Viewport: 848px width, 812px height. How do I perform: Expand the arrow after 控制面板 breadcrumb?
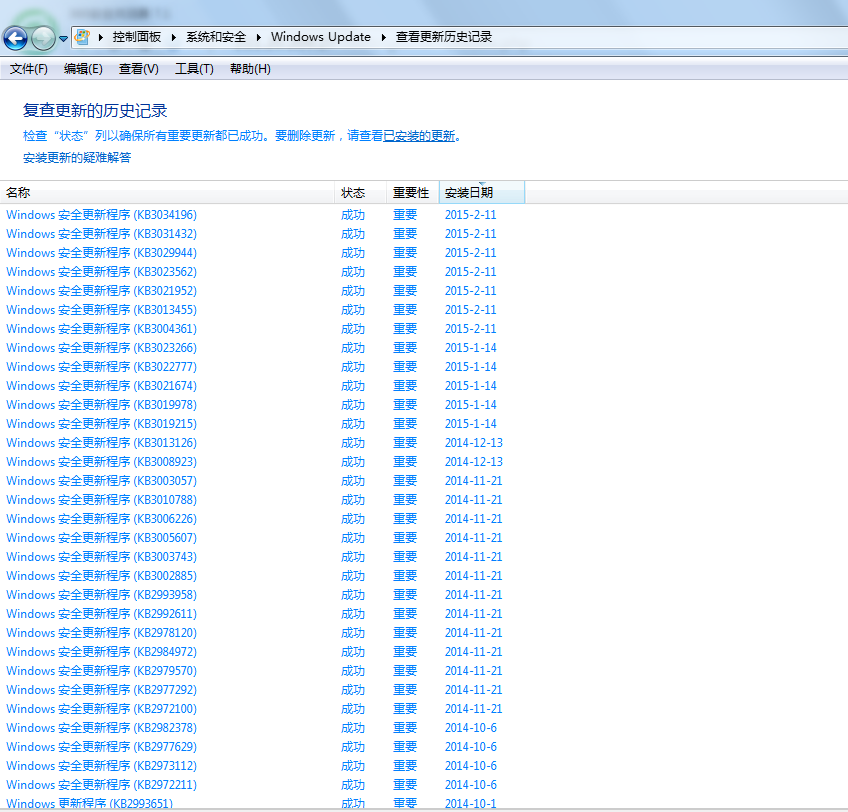click(x=175, y=37)
